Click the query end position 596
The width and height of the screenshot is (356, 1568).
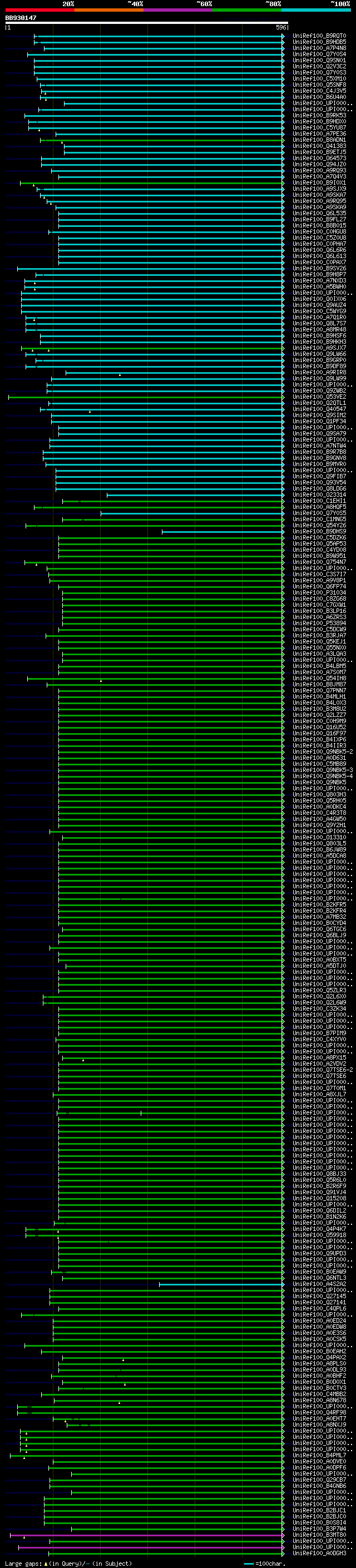coord(280,27)
